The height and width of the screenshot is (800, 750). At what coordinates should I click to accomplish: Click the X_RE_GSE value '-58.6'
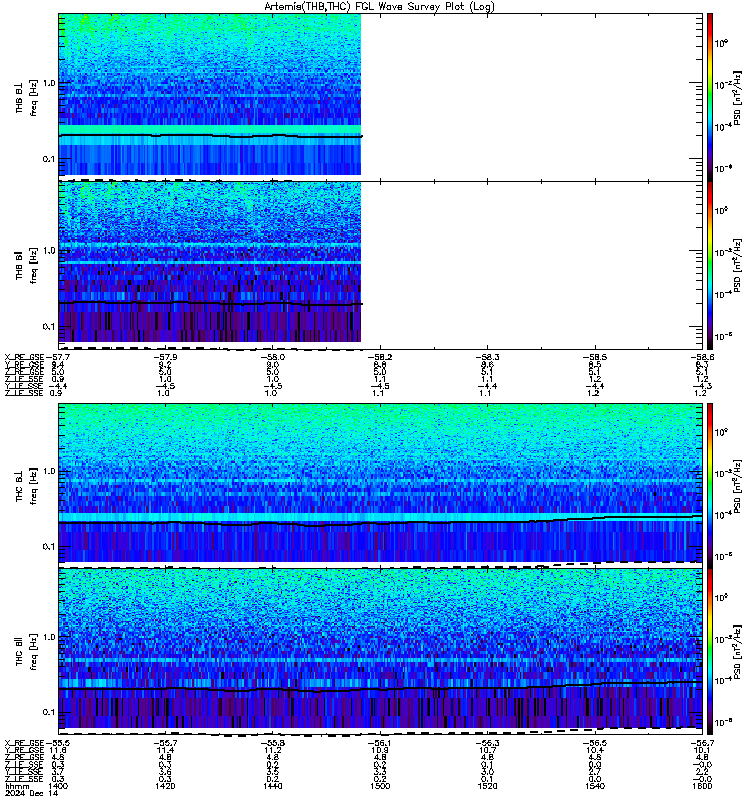pyautogui.click(x=702, y=357)
